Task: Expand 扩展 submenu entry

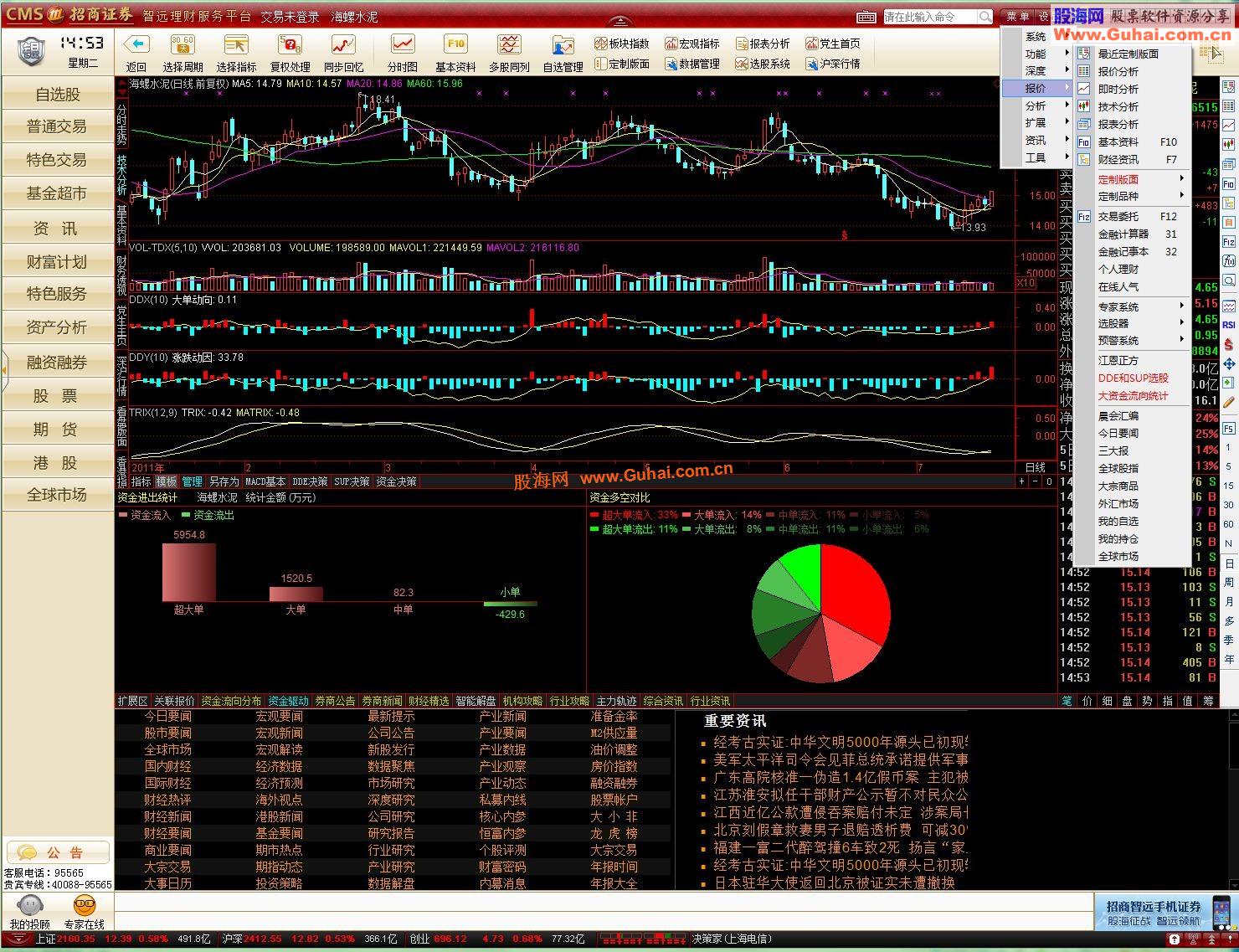Action: tap(1037, 123)
